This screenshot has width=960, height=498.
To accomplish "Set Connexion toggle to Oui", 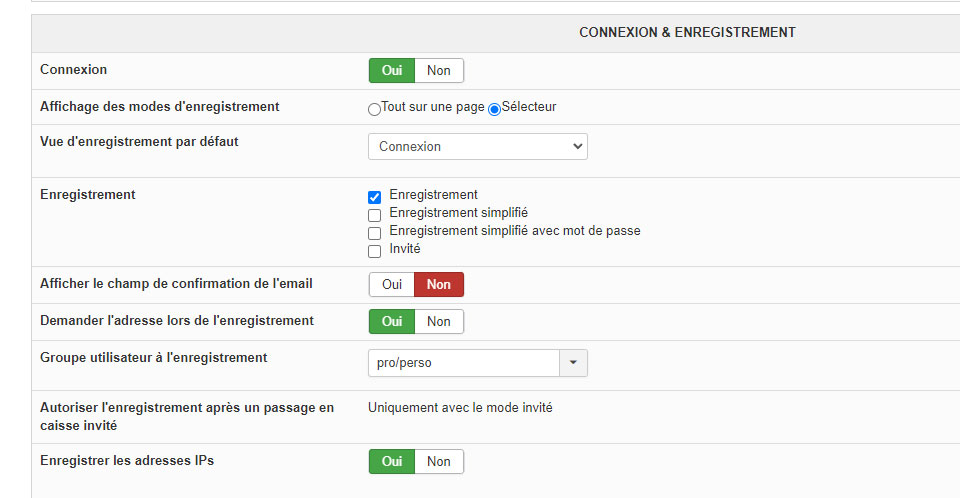I will pos(392,71).
